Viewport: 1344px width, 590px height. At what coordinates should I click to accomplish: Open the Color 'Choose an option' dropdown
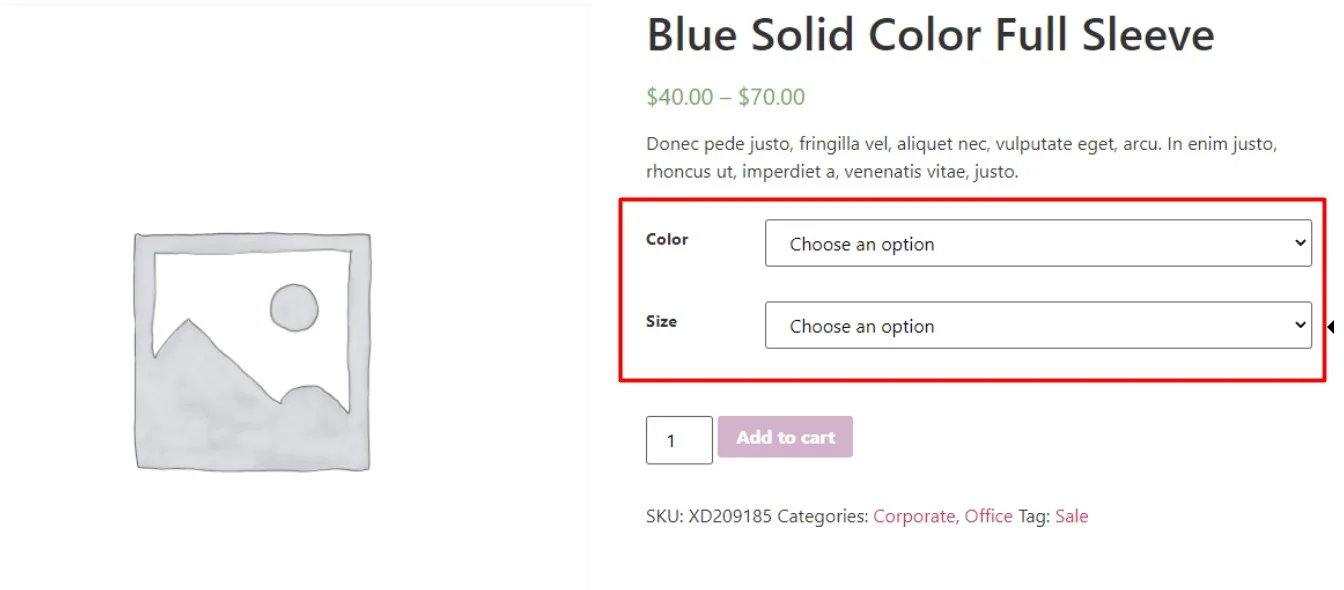(1038, 243)
